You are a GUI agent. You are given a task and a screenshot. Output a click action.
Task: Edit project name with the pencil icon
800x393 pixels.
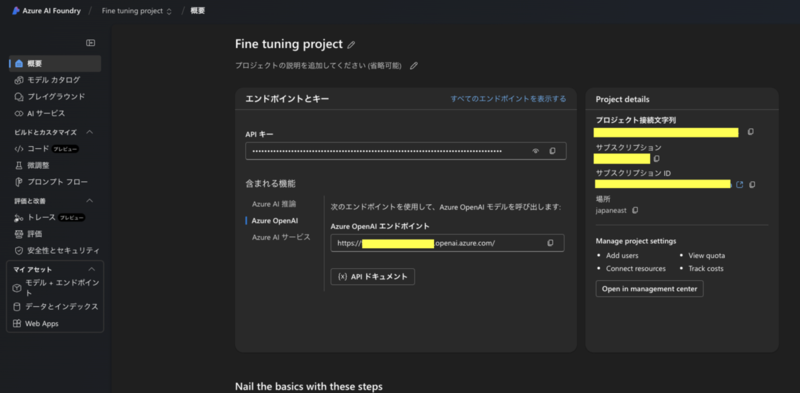[351, 45]
